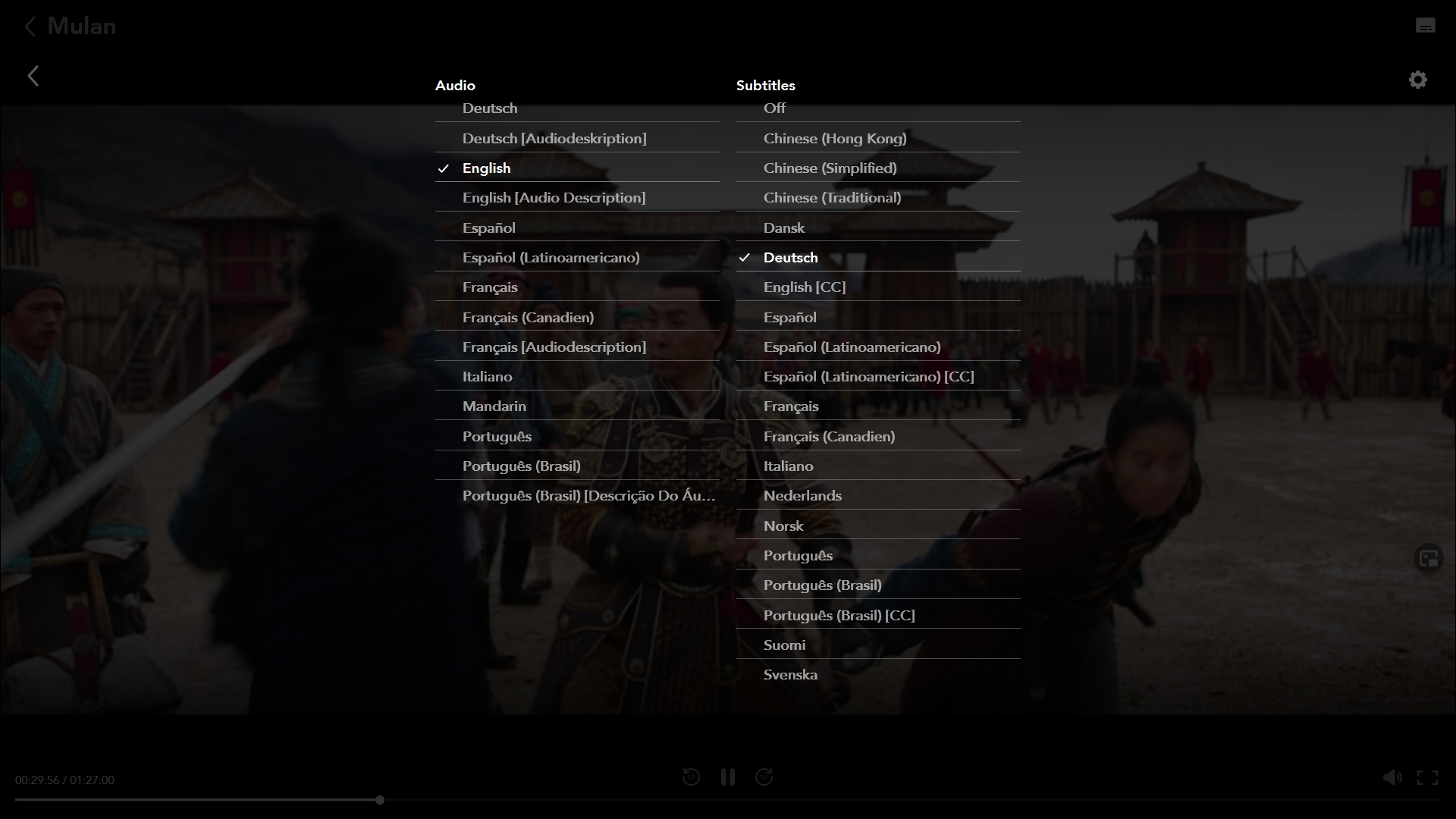
Task: Skip forward ten seconds
Action: pos(764,777)
